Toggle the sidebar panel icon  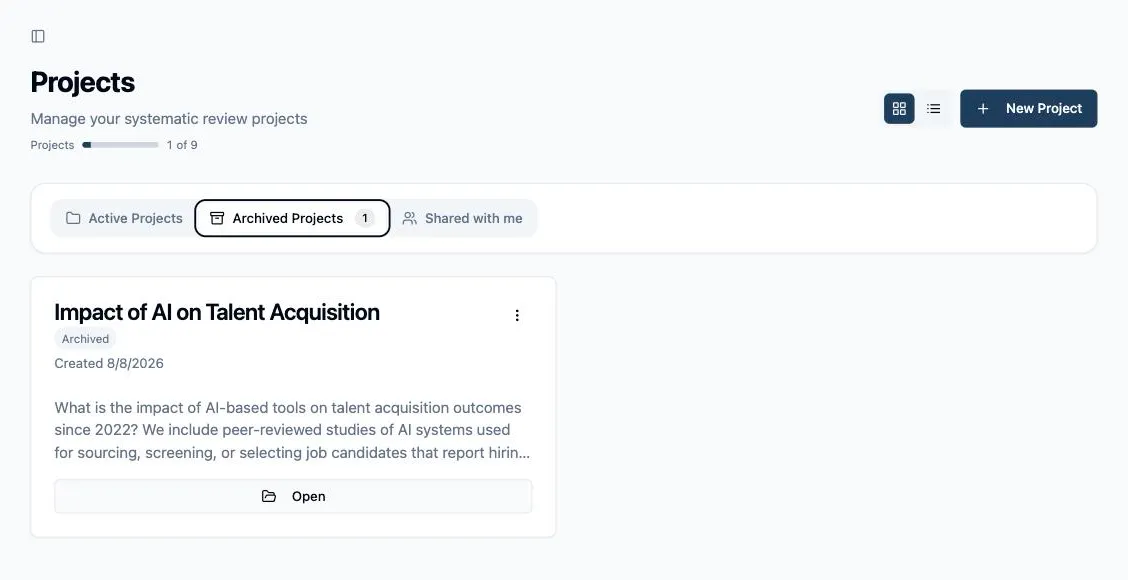[x=38, y=36]
